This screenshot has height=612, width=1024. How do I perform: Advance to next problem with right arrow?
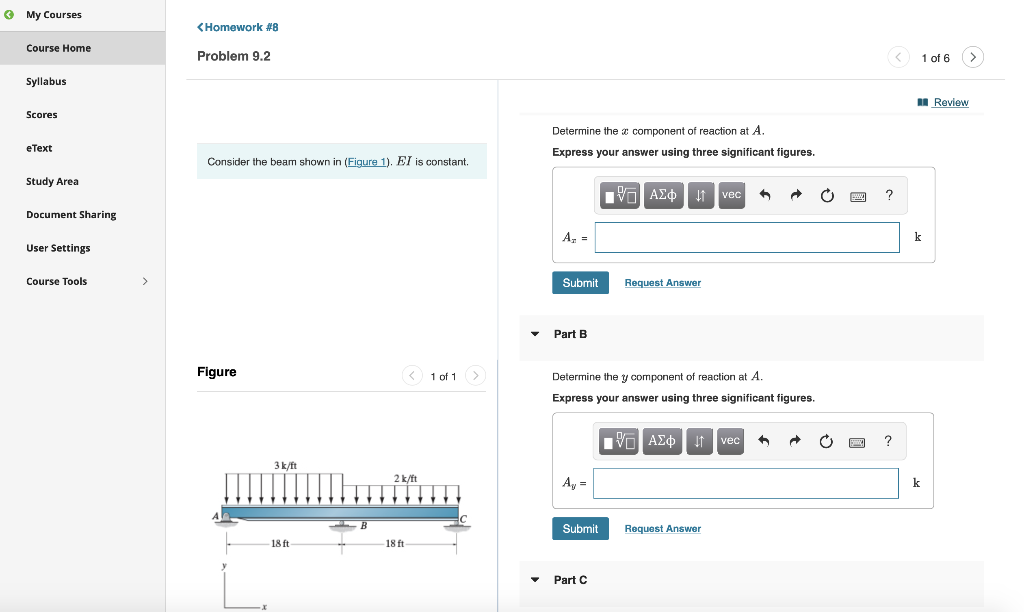(x=972, y=57)
